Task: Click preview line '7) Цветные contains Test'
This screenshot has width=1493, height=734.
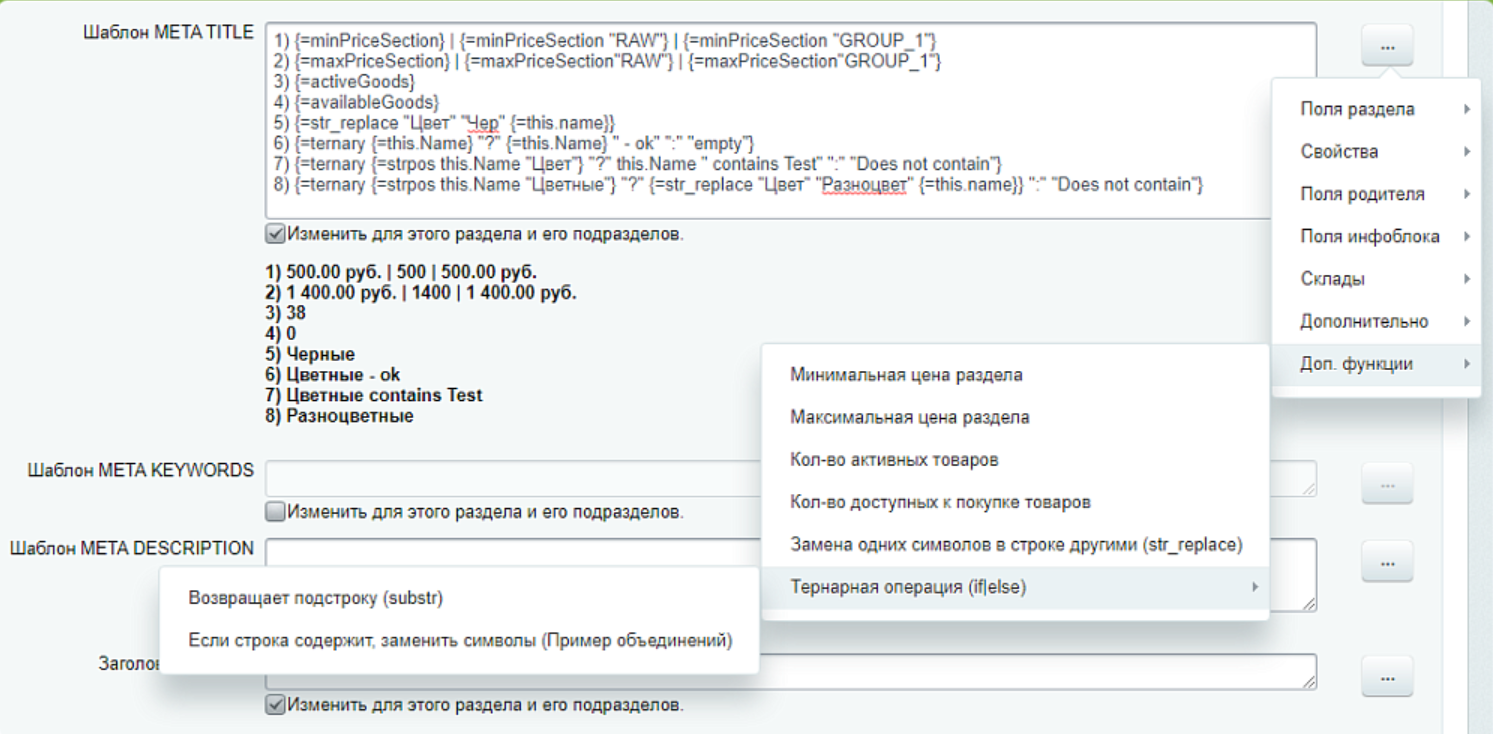Action: (374, 395)
